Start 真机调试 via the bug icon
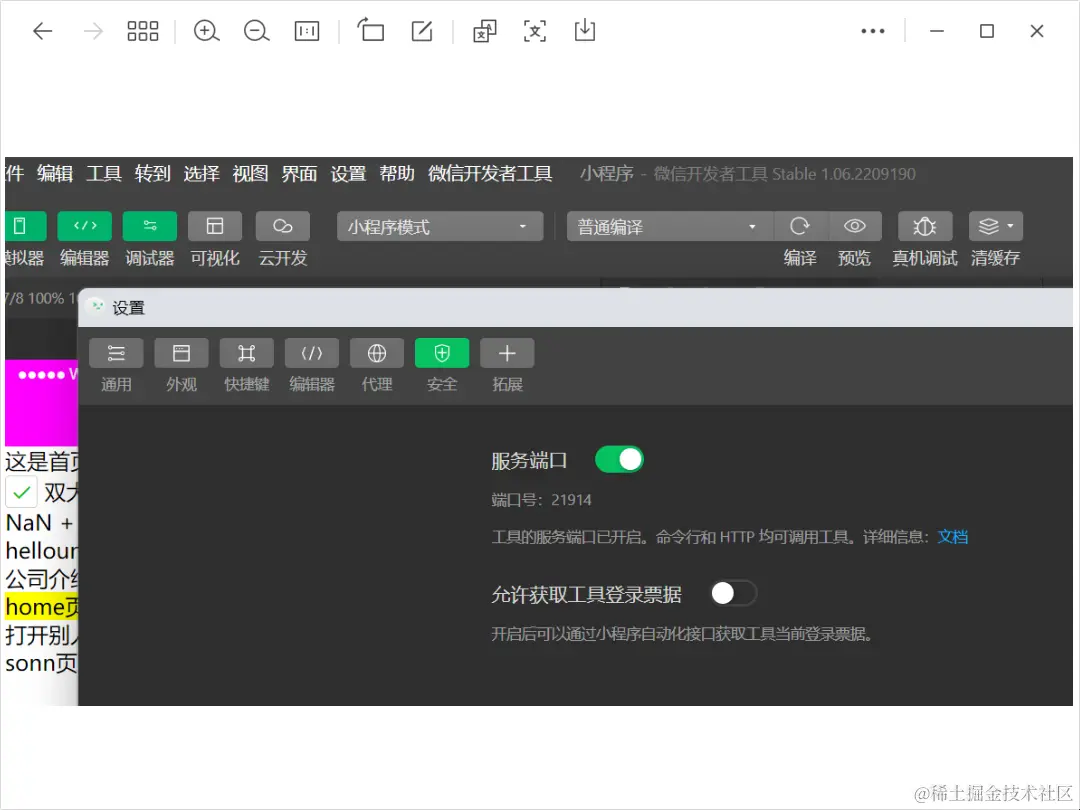The image size is (1080, 810). 924,226
